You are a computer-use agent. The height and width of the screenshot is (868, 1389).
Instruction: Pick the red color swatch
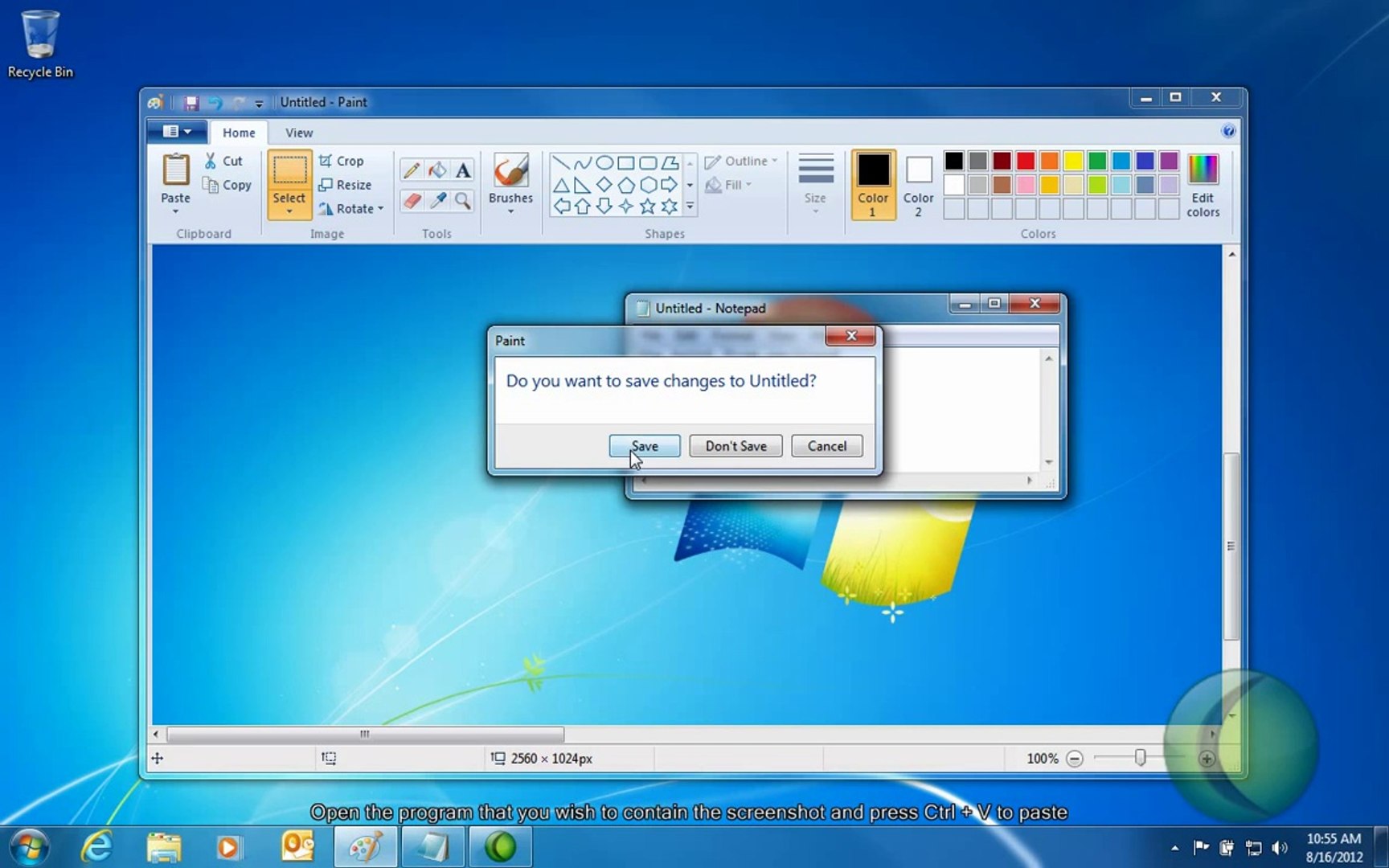[1026, 161]
